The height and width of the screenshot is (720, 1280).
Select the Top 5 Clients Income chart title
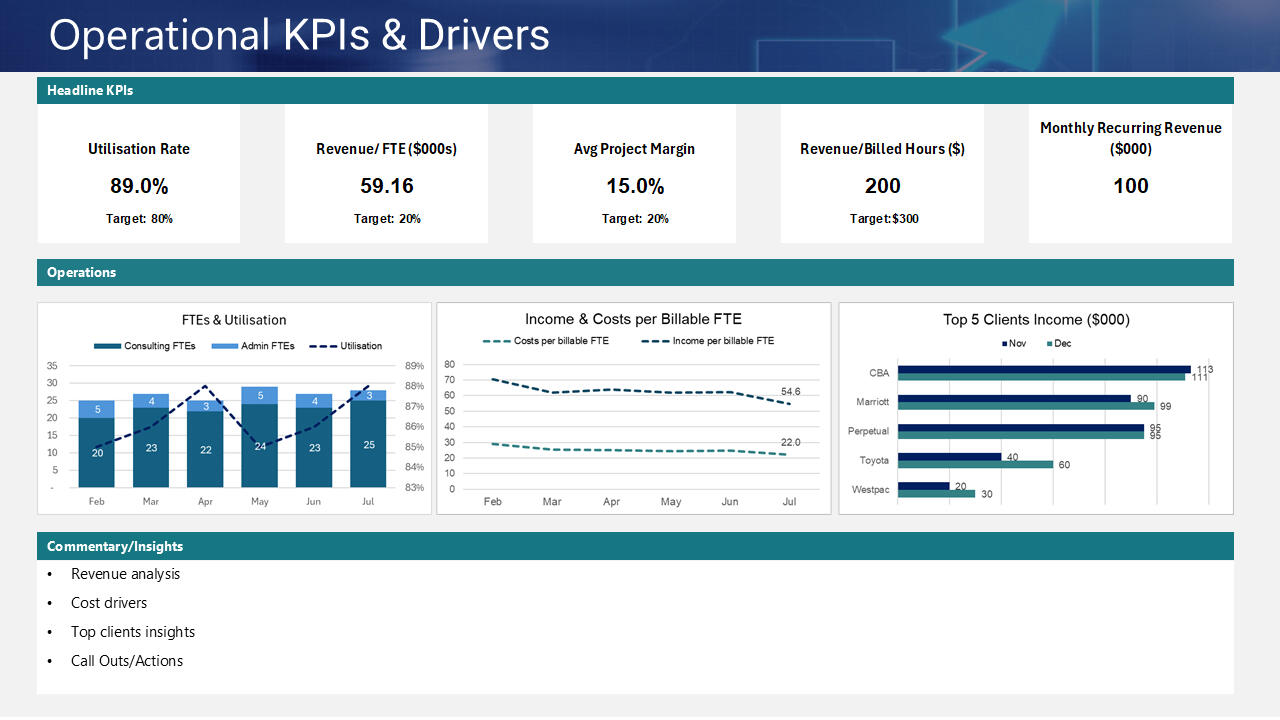(1036, 320)
